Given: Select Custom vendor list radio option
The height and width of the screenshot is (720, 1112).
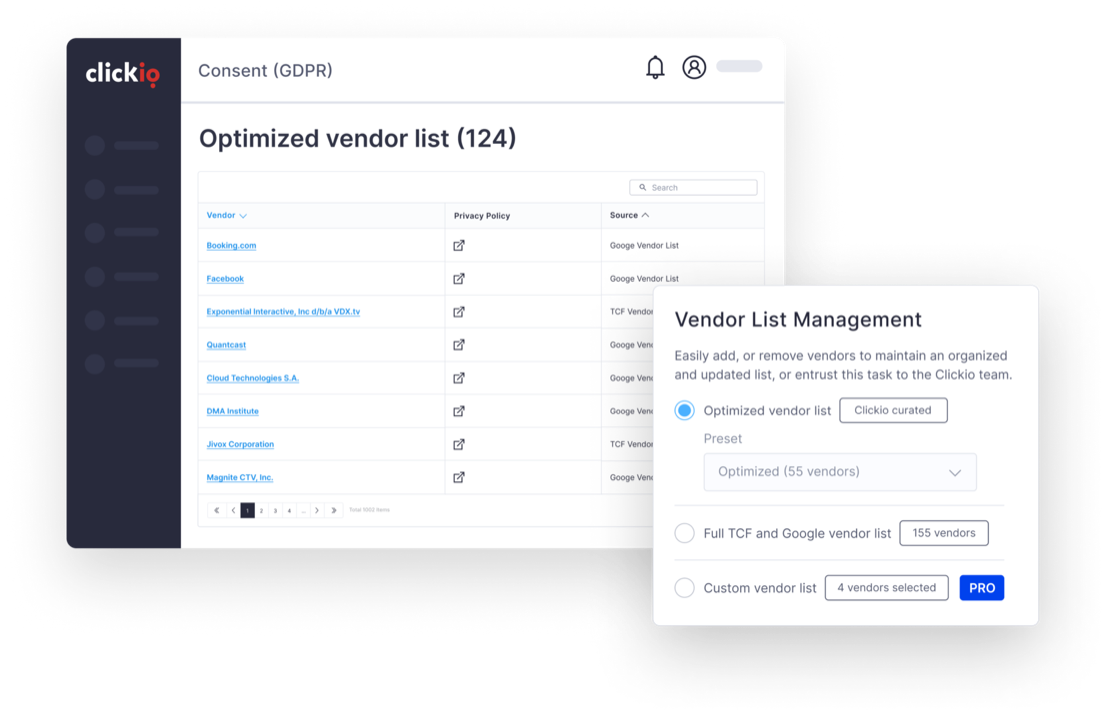Looking at the screenshot, I should point(684,587).
